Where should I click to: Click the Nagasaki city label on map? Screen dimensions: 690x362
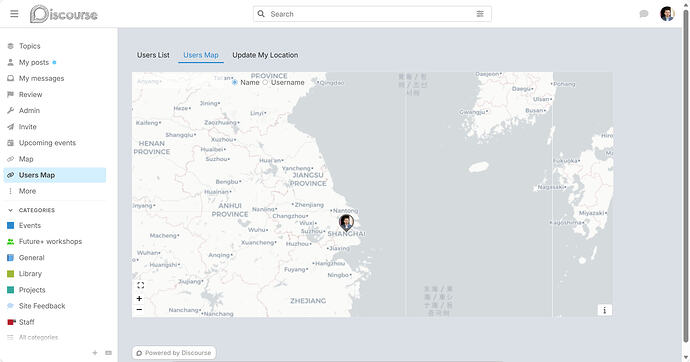(550, 187)
